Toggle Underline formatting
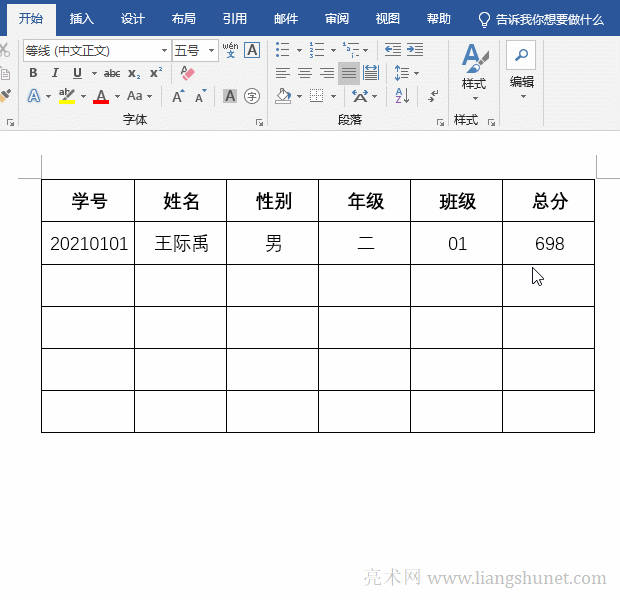Screen dimensions: 620x600 click(x=77, y=73)
